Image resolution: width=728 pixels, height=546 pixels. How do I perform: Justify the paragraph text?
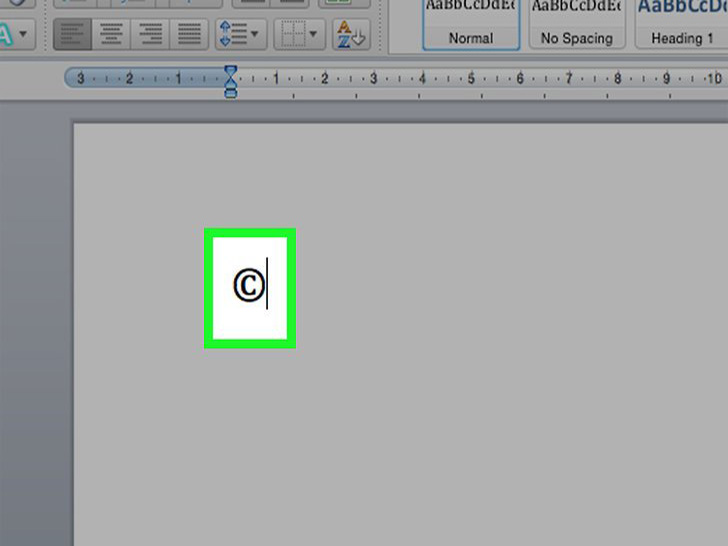[x=189, y=34]
